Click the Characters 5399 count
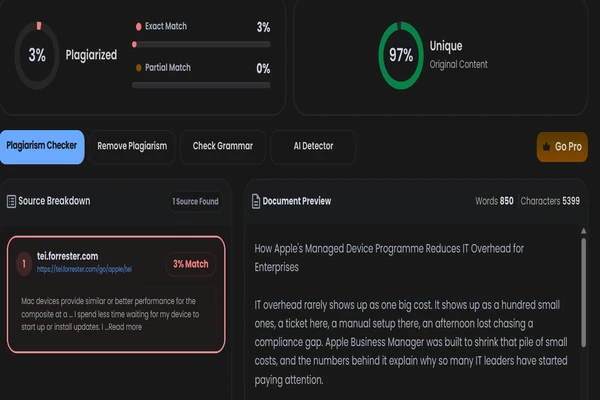 [x=550, y=201]
